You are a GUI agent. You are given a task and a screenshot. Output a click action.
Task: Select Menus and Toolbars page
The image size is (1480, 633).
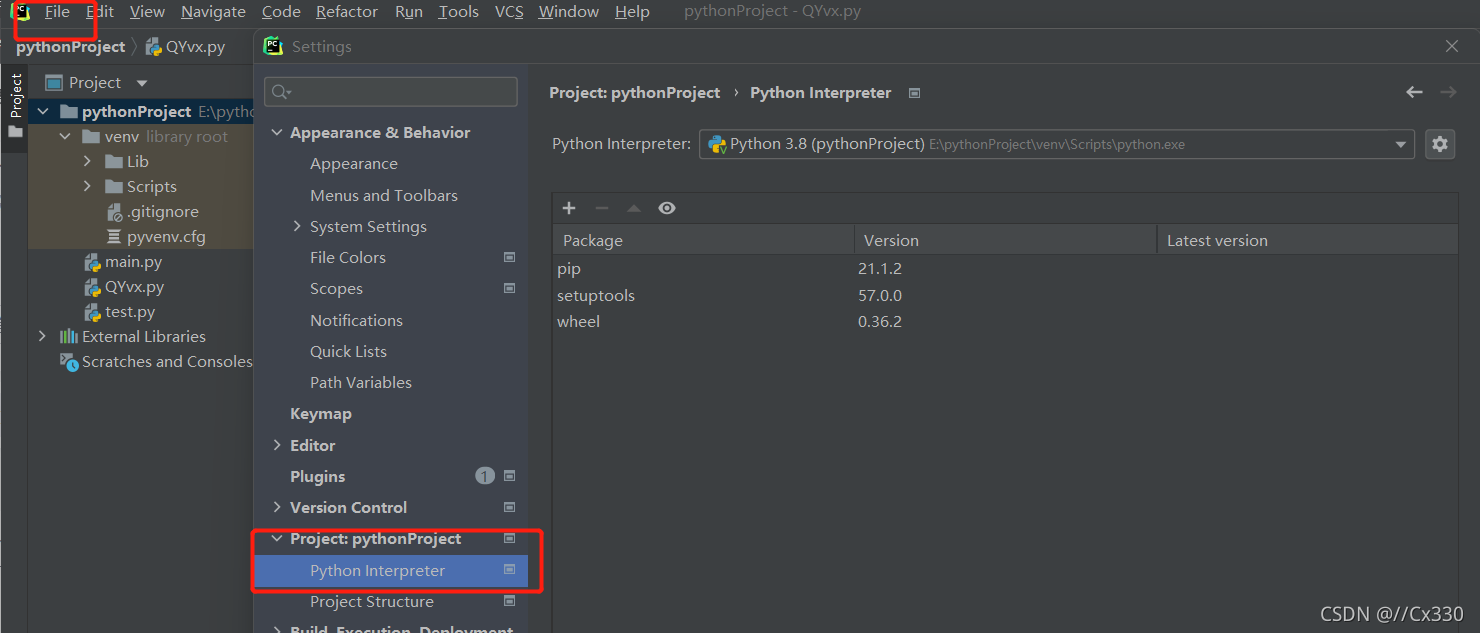[x=384, y=195]
